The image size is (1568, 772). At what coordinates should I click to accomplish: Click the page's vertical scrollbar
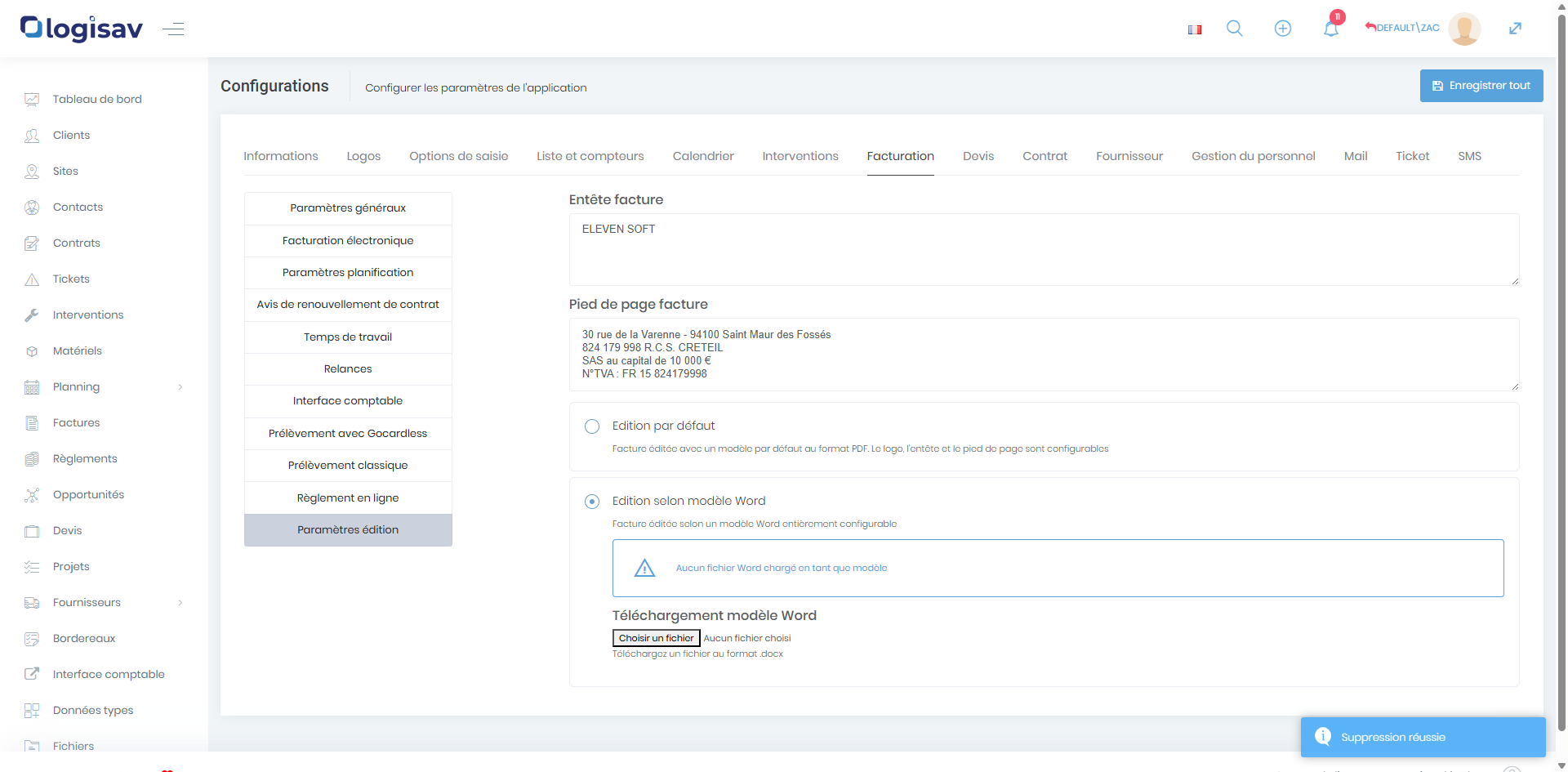click(x=1561, y=368)
